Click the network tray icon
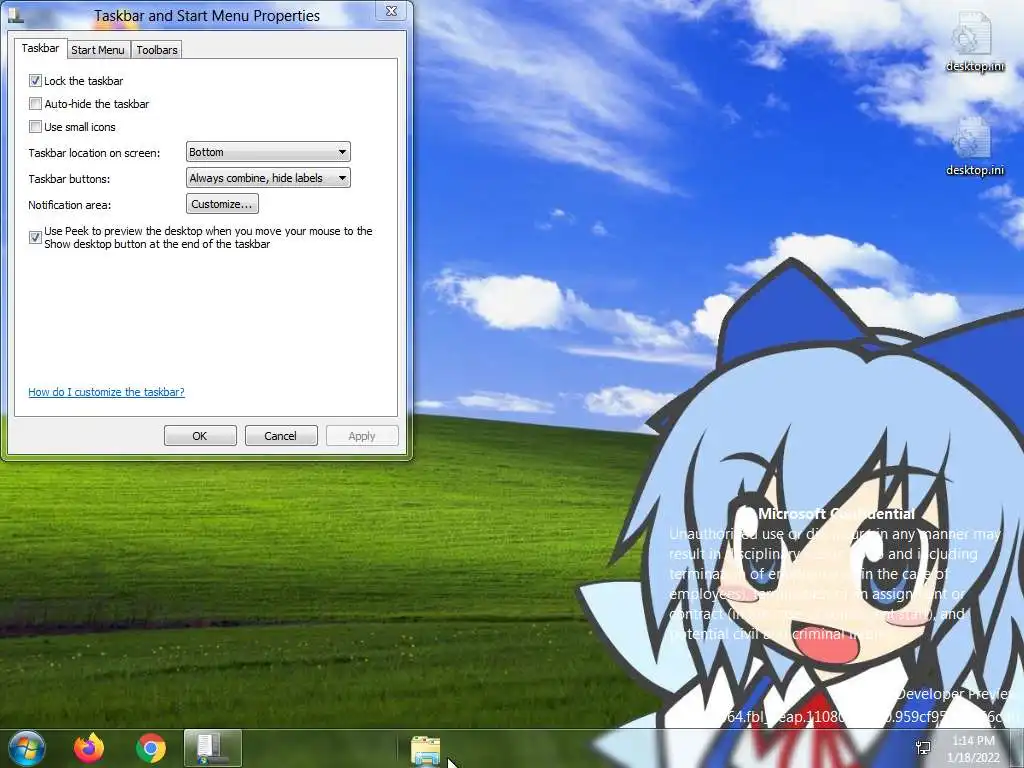1024x768 pixels. click(x=923, y=748)
